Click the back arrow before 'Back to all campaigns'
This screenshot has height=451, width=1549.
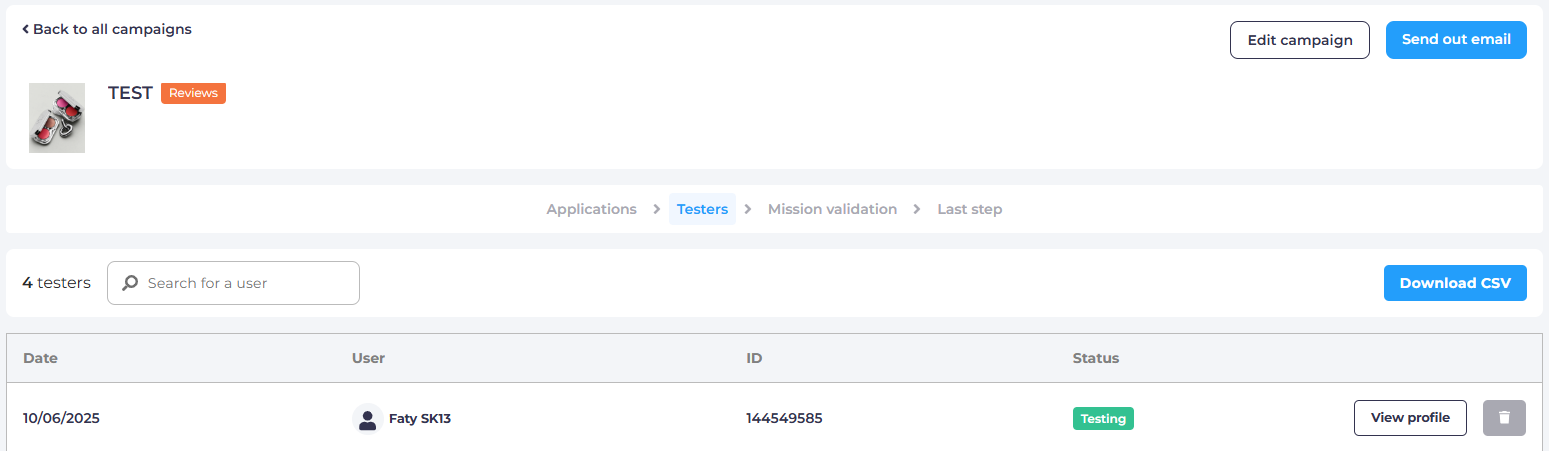point(26,30)
